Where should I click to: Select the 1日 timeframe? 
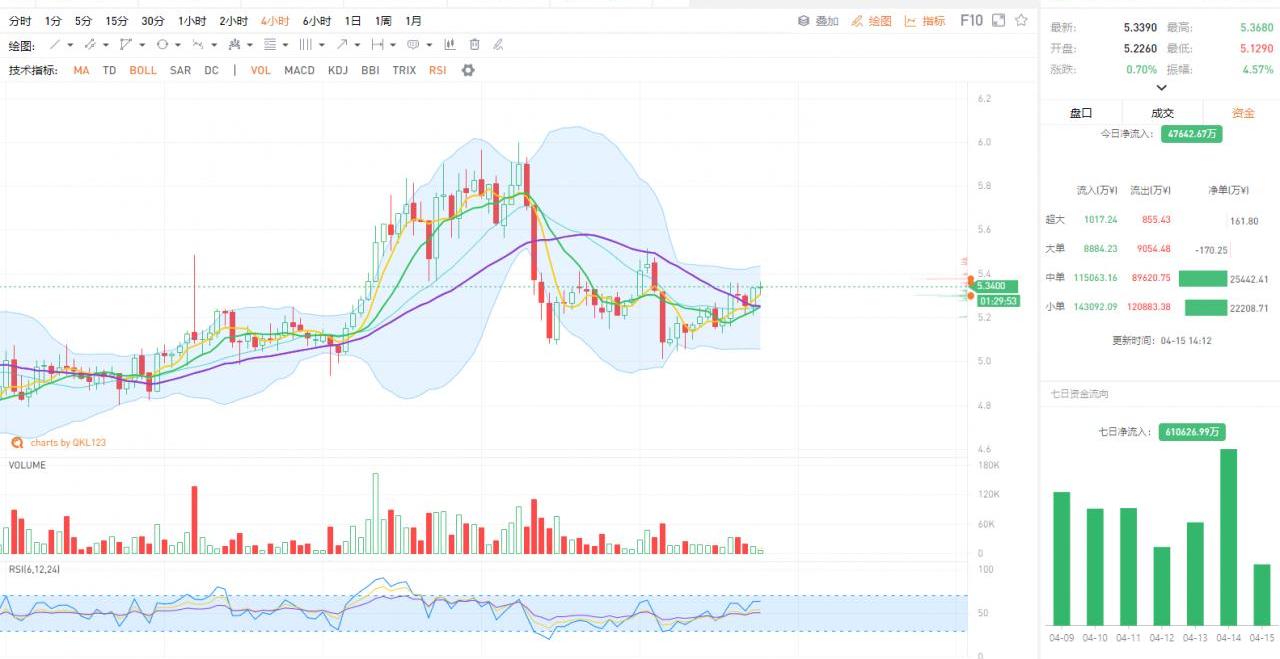click(x=353, y=21)
